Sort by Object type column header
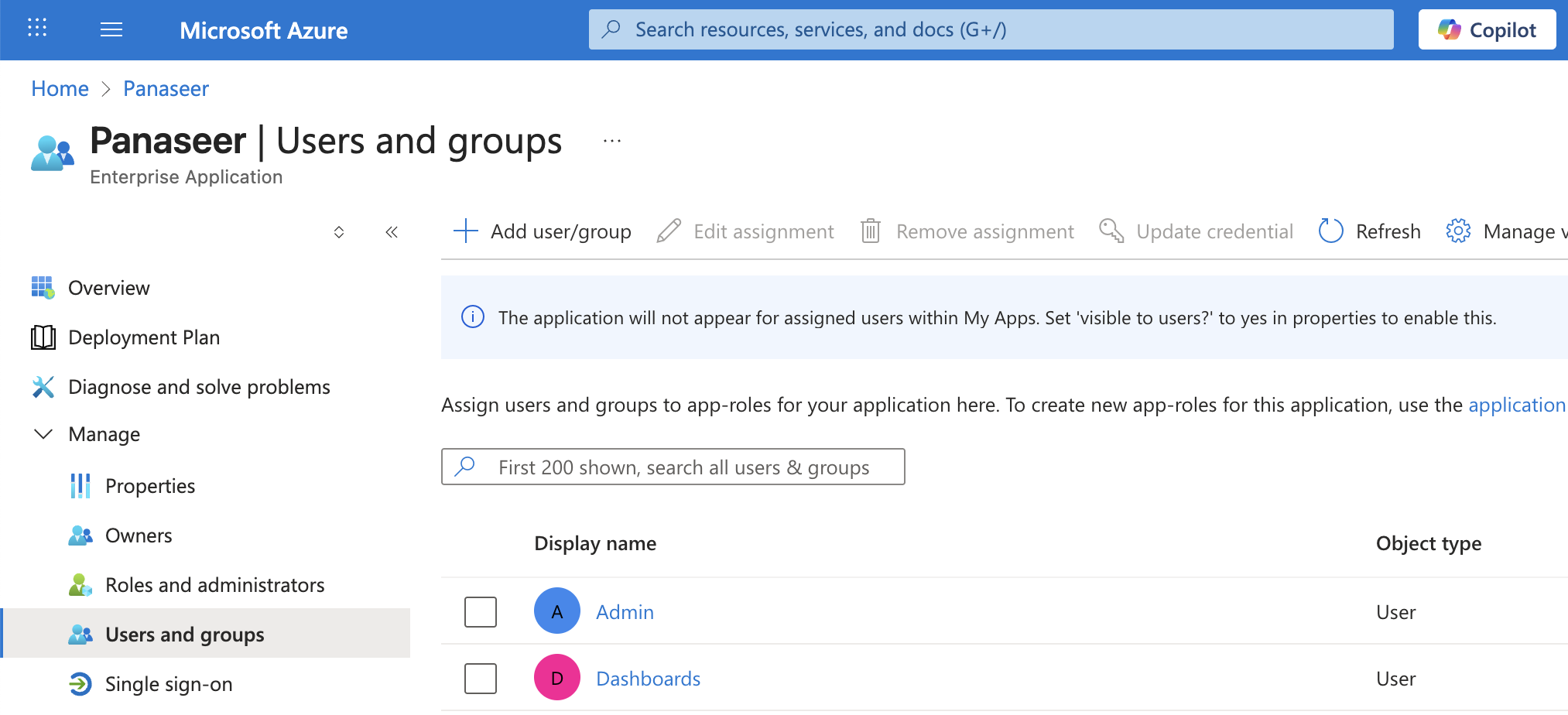Screen dimensions: 1568x715 (1429, 543)
